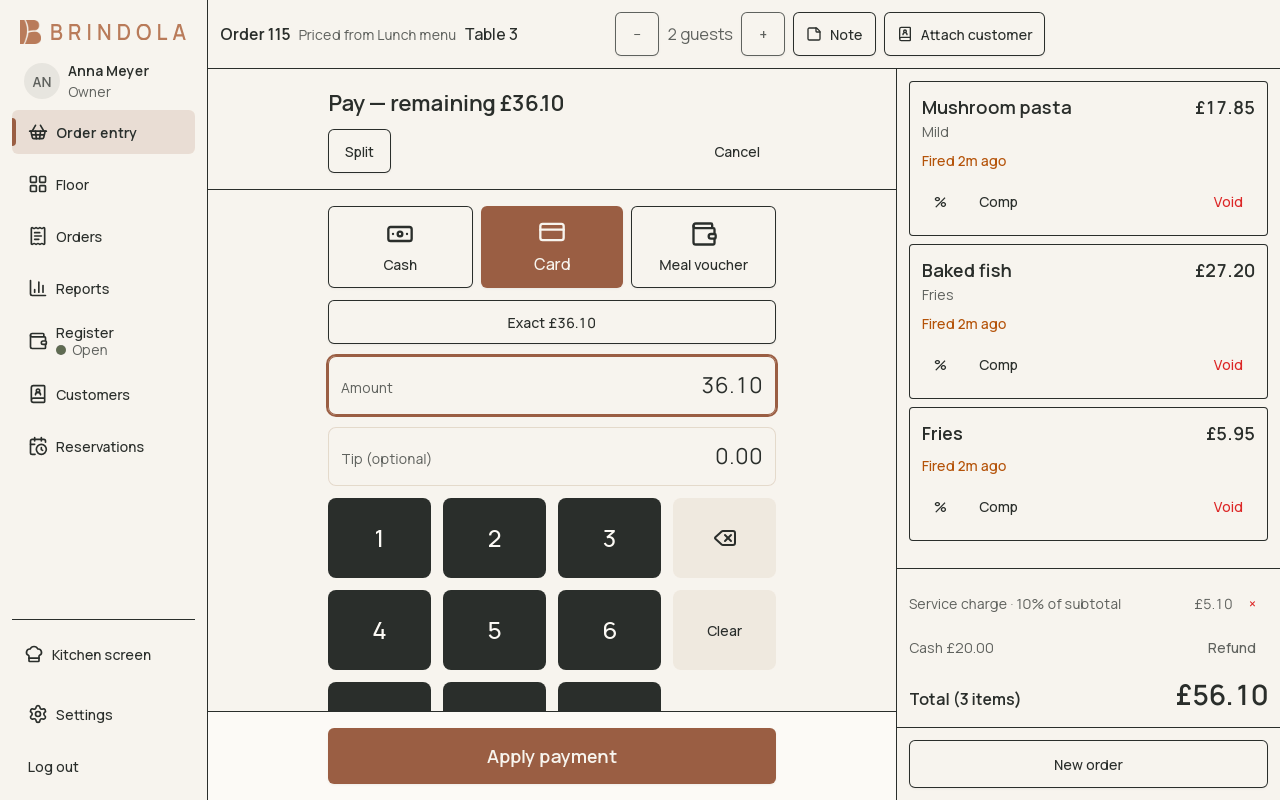1280x800 pixels.
Task: Click Exact £36.10 button
Action: (x=552, y=322)
